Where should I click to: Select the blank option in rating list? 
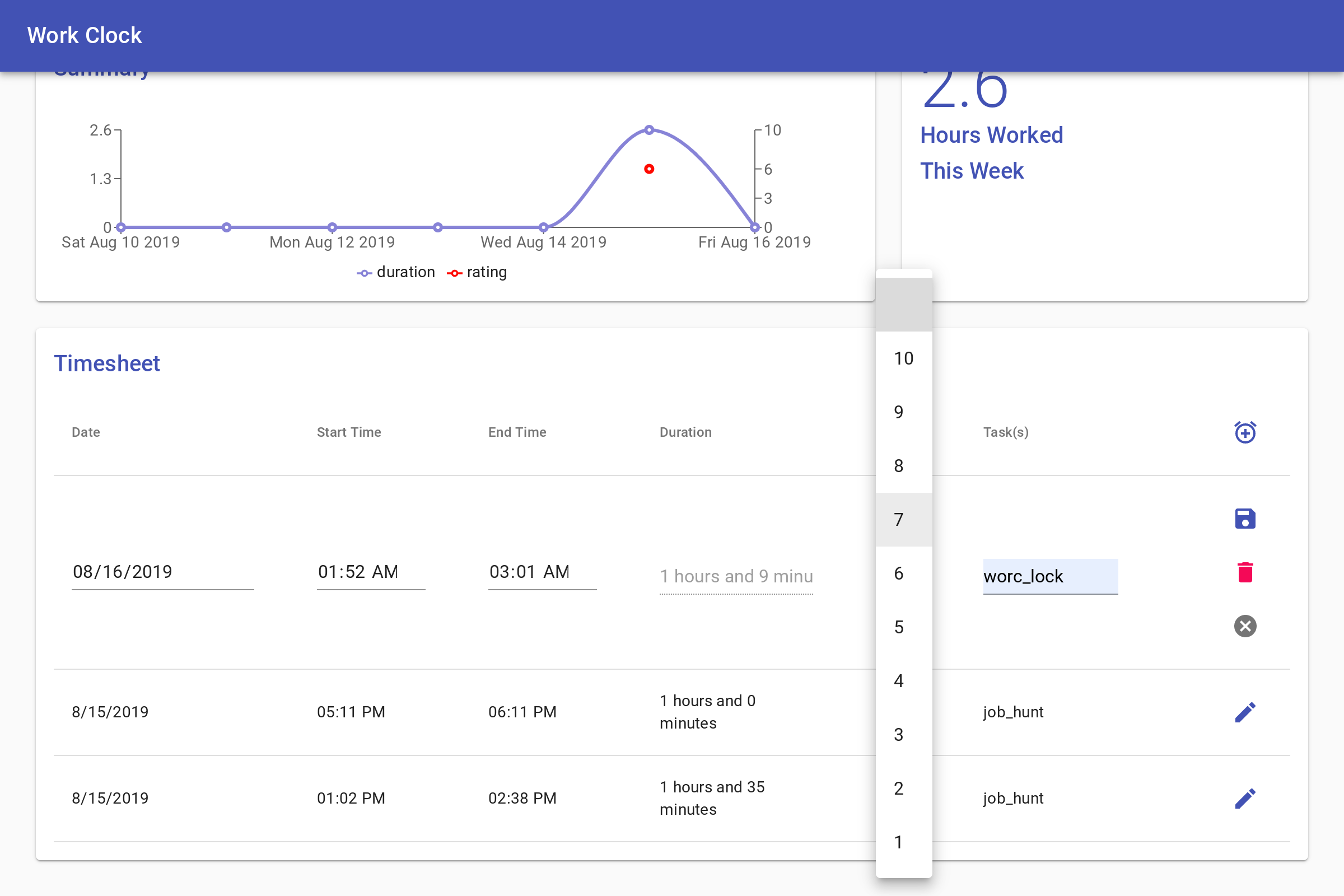click(x=903, y=305)
